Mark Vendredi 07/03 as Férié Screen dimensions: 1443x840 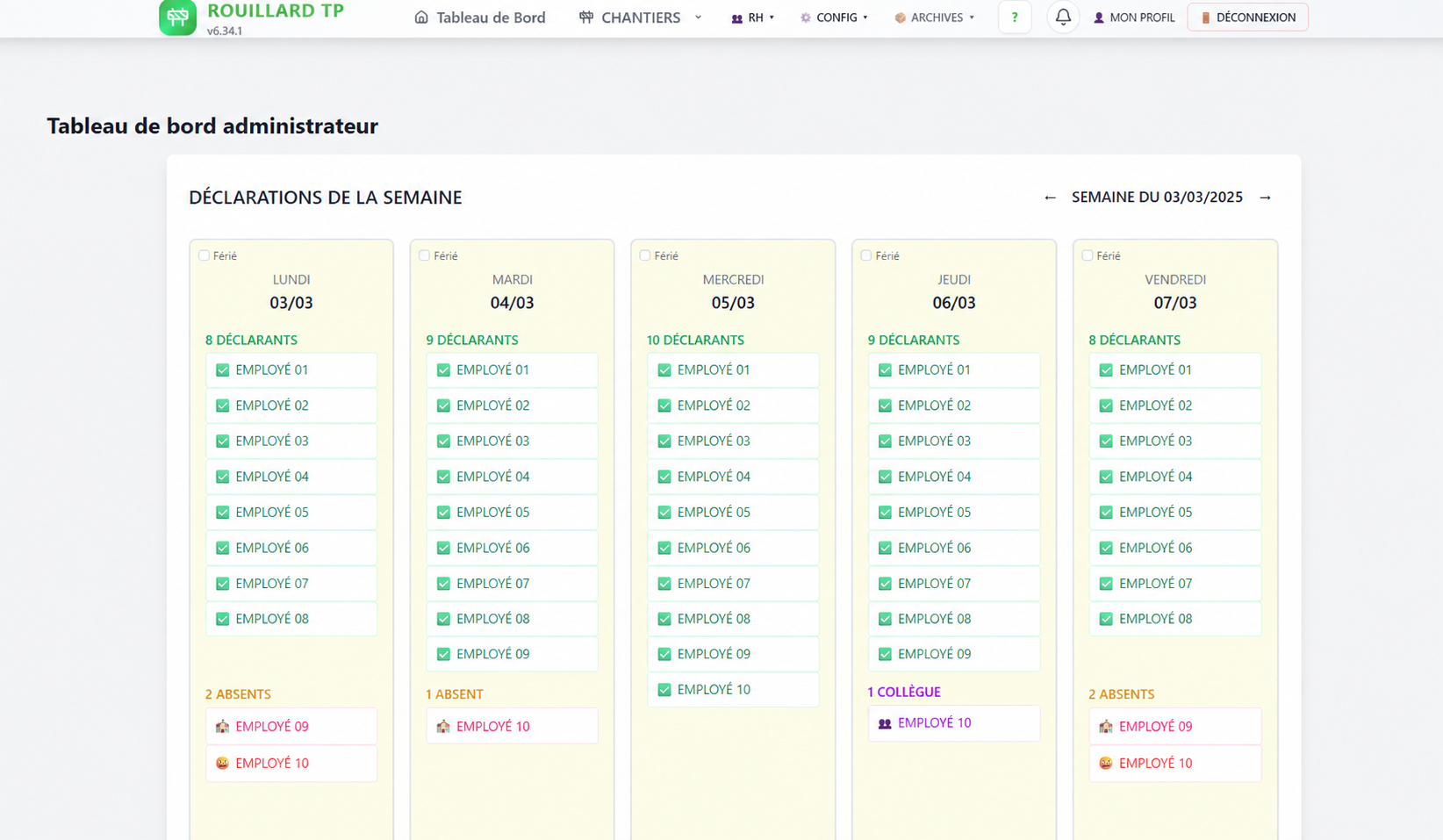[x=1088, y=255]
